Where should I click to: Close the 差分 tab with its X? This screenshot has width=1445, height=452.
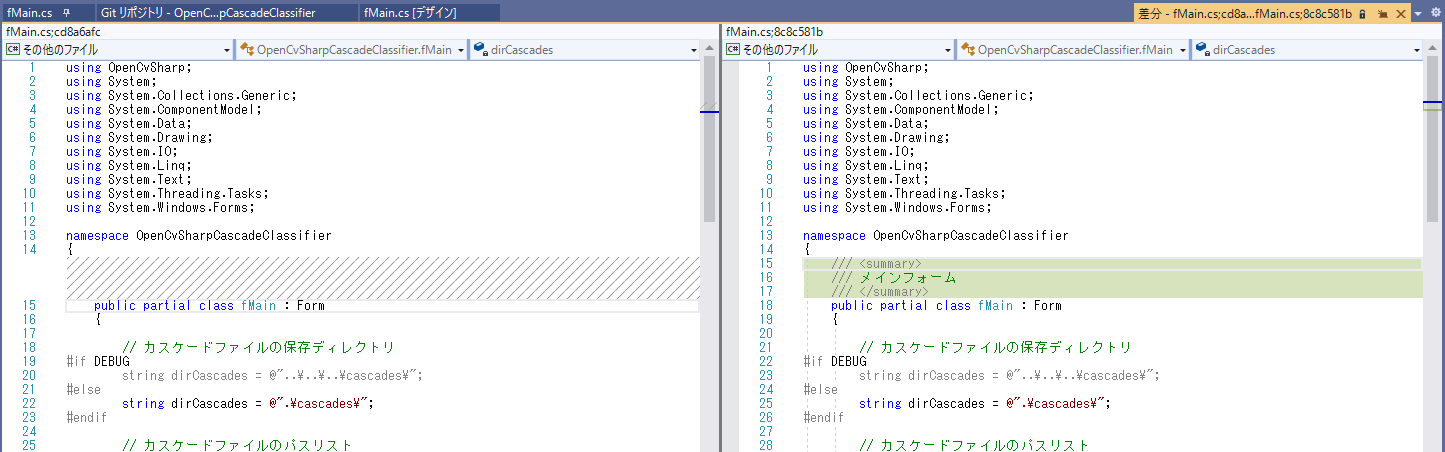point(1400,13)
